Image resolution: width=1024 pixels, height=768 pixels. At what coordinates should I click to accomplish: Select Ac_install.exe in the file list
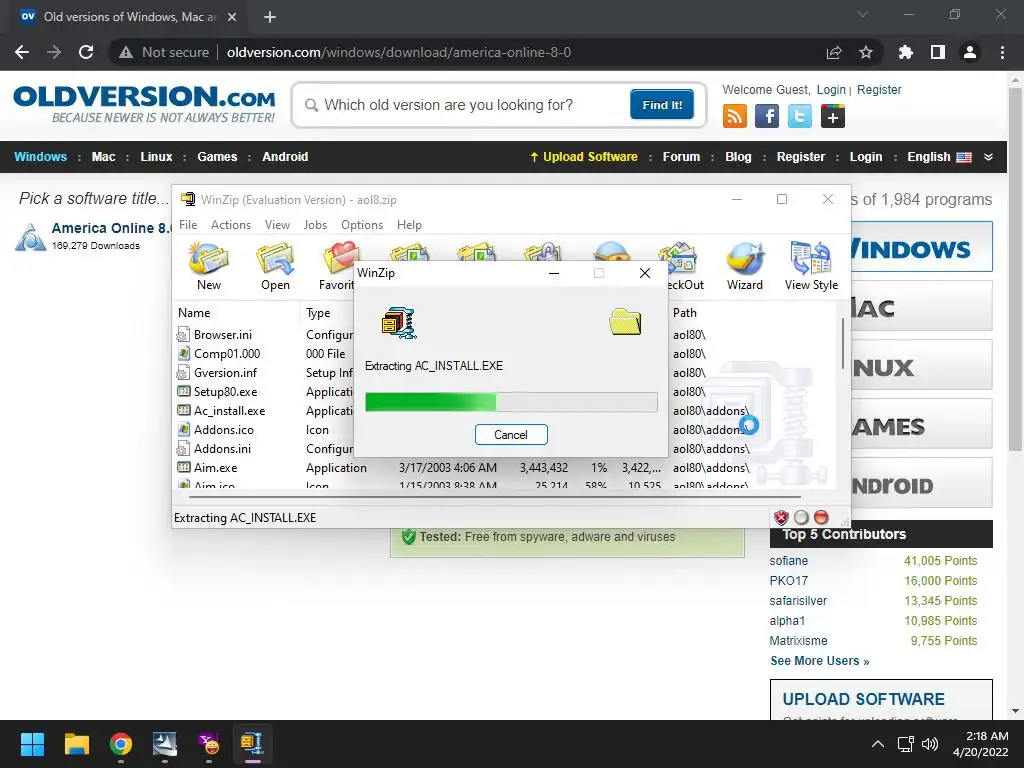click(x=229, y=410)
